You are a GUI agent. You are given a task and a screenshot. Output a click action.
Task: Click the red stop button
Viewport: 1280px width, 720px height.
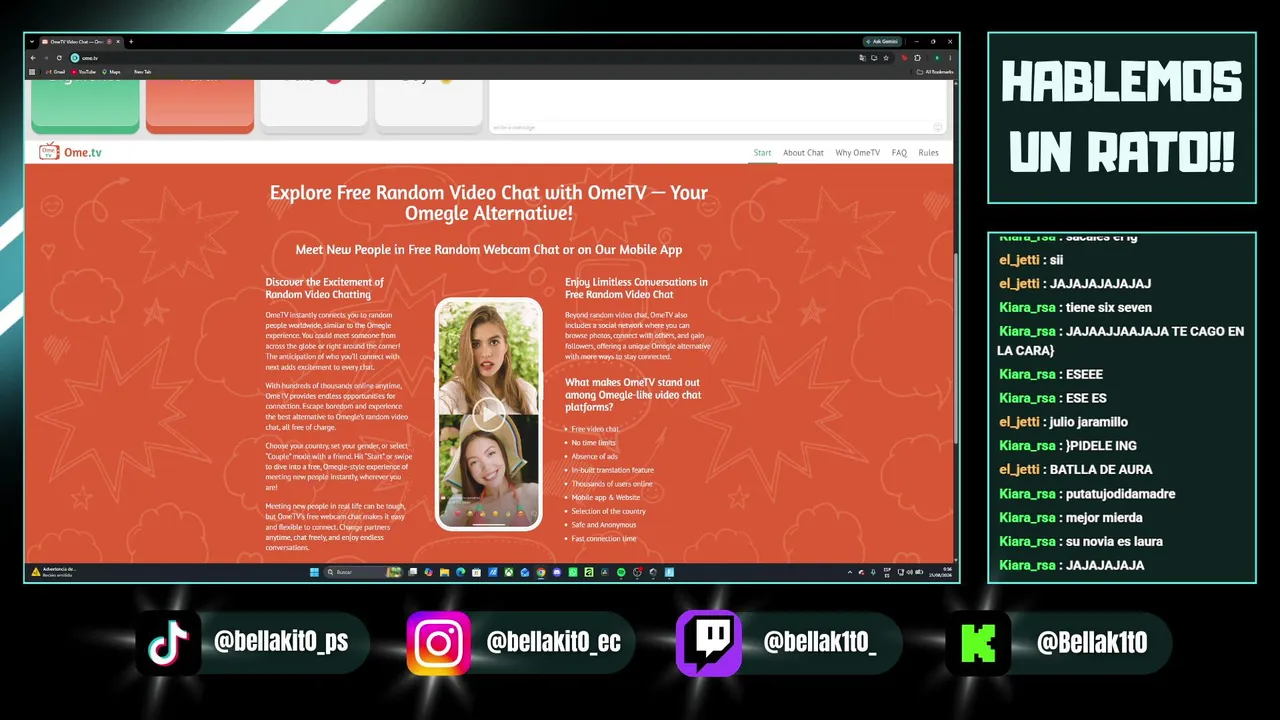click(200, 105)
